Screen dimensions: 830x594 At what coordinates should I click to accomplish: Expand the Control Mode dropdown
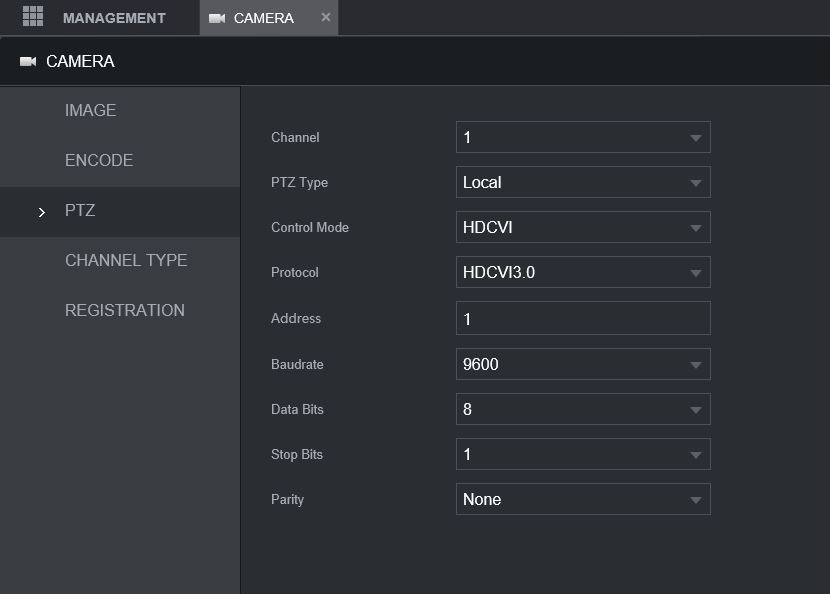click(x=583, y=228)
